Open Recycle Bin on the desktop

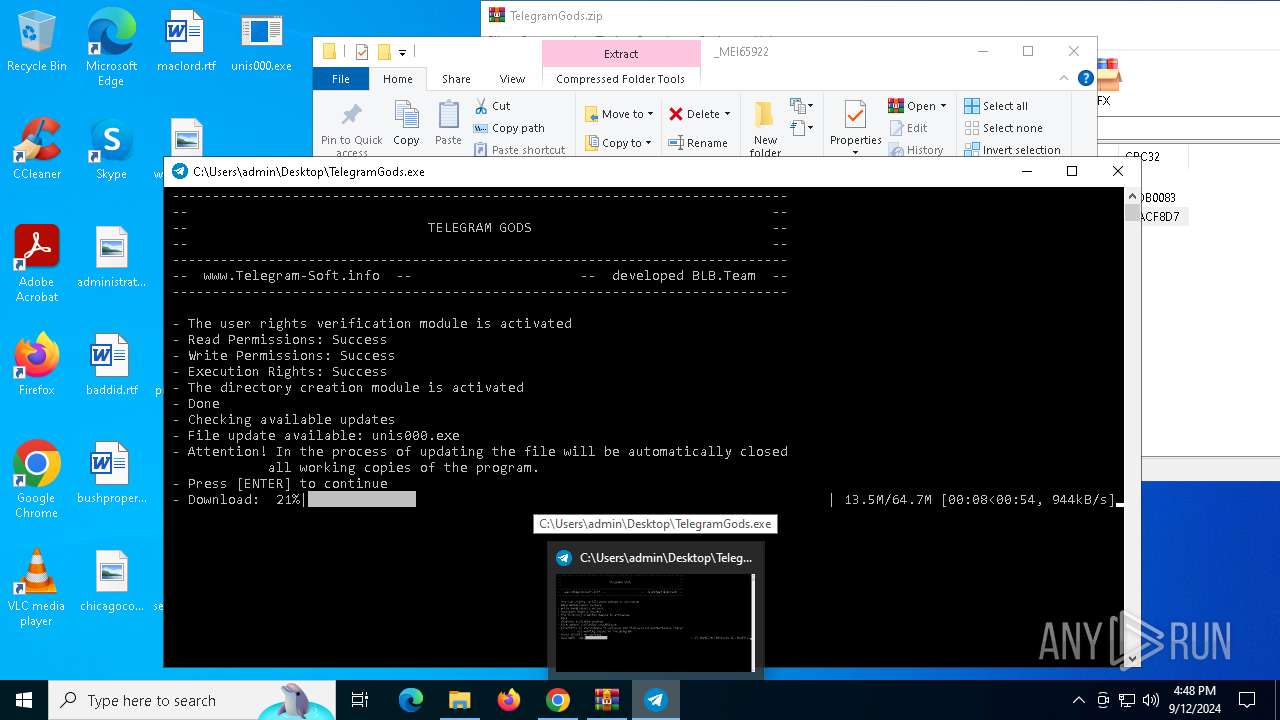coord(37,41)
